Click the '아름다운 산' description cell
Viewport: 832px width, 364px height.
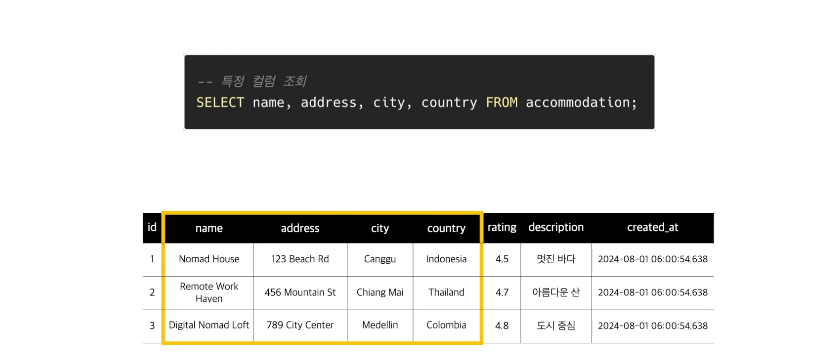coord(556,292)
